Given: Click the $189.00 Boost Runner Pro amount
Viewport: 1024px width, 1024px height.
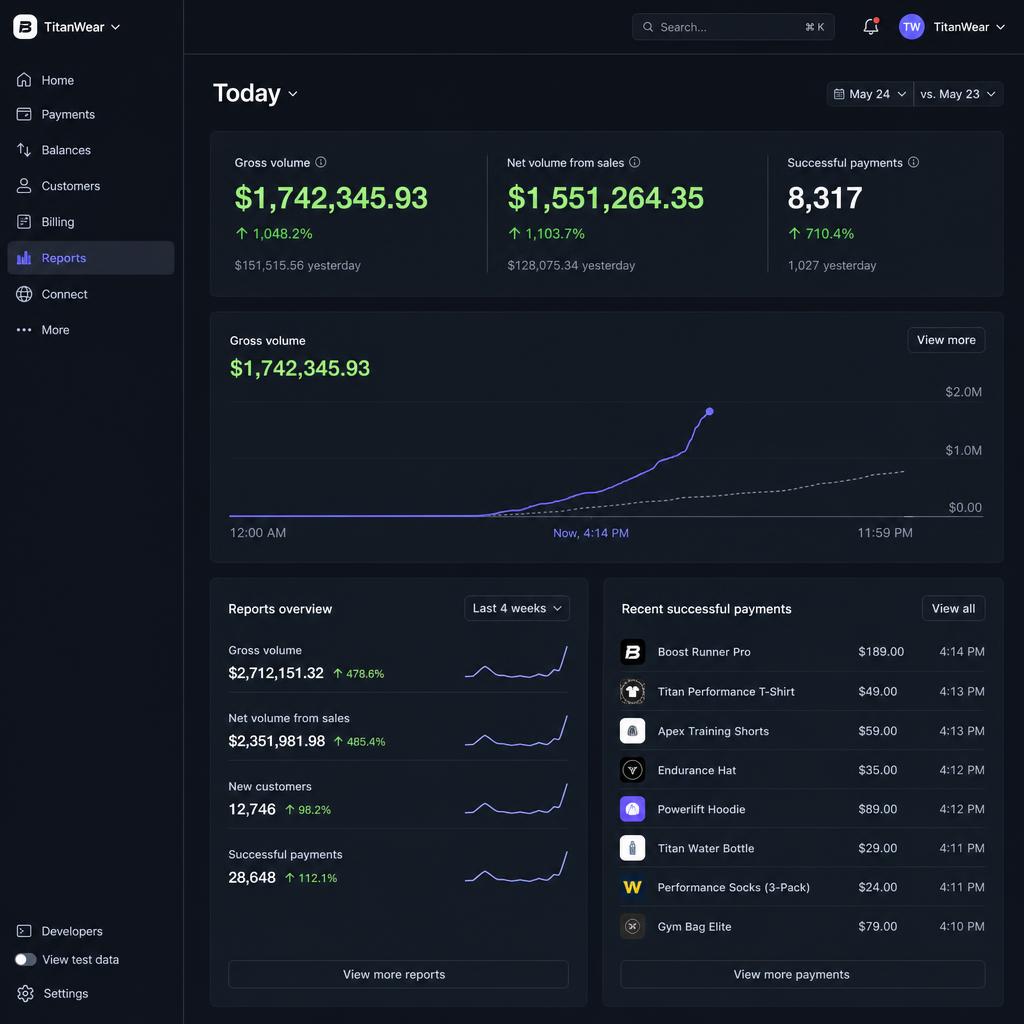Looking at the screenshot, I should 880,651.
